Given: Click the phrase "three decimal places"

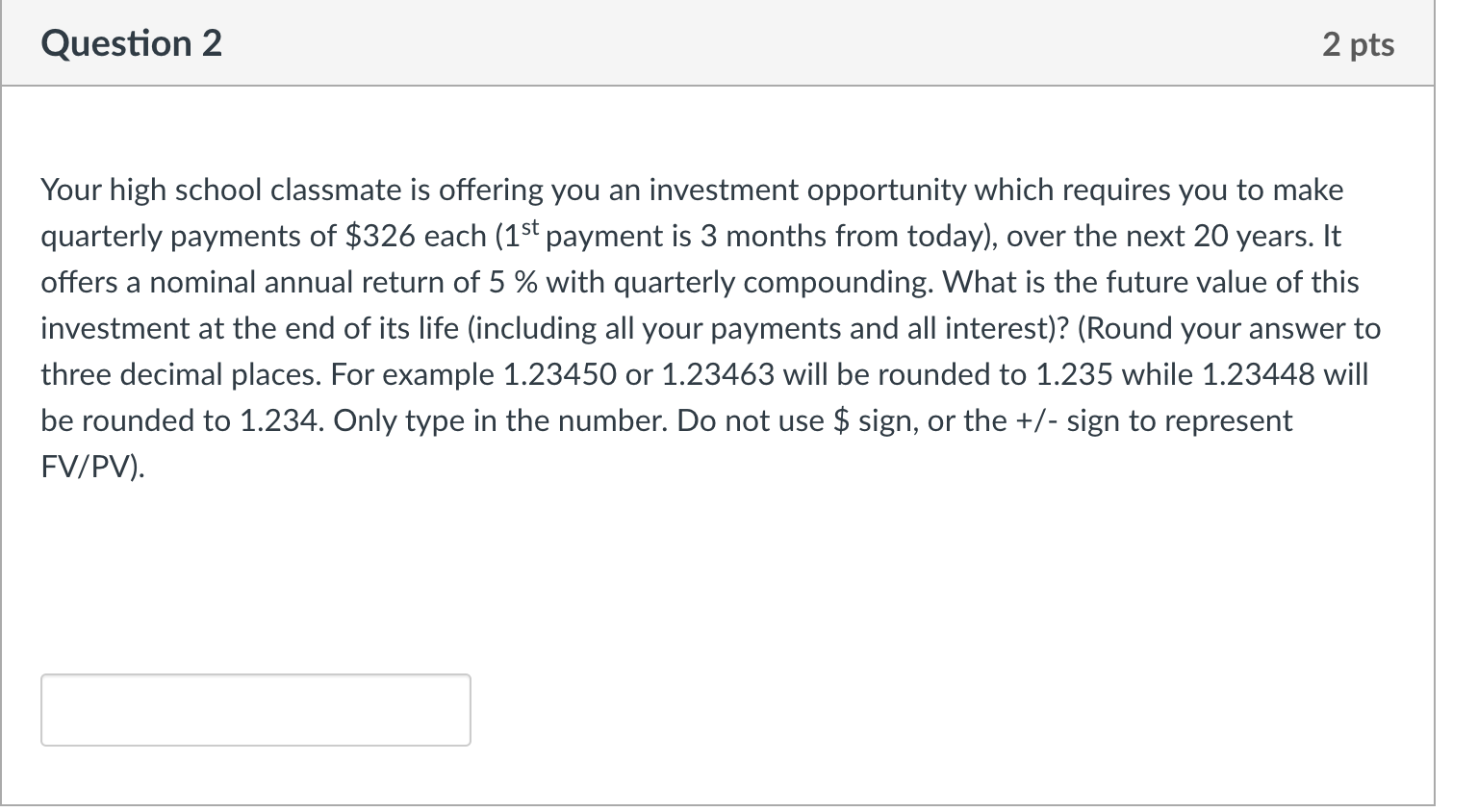Looking at the screenshot, I should (180, 375).
